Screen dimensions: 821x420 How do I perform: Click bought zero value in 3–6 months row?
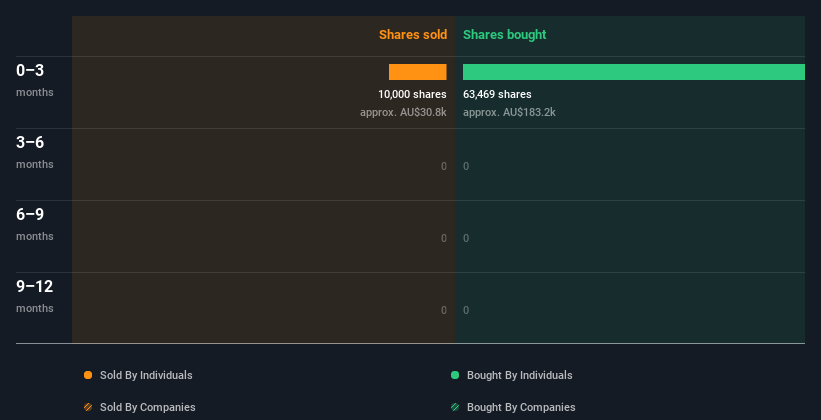point(466,166)
